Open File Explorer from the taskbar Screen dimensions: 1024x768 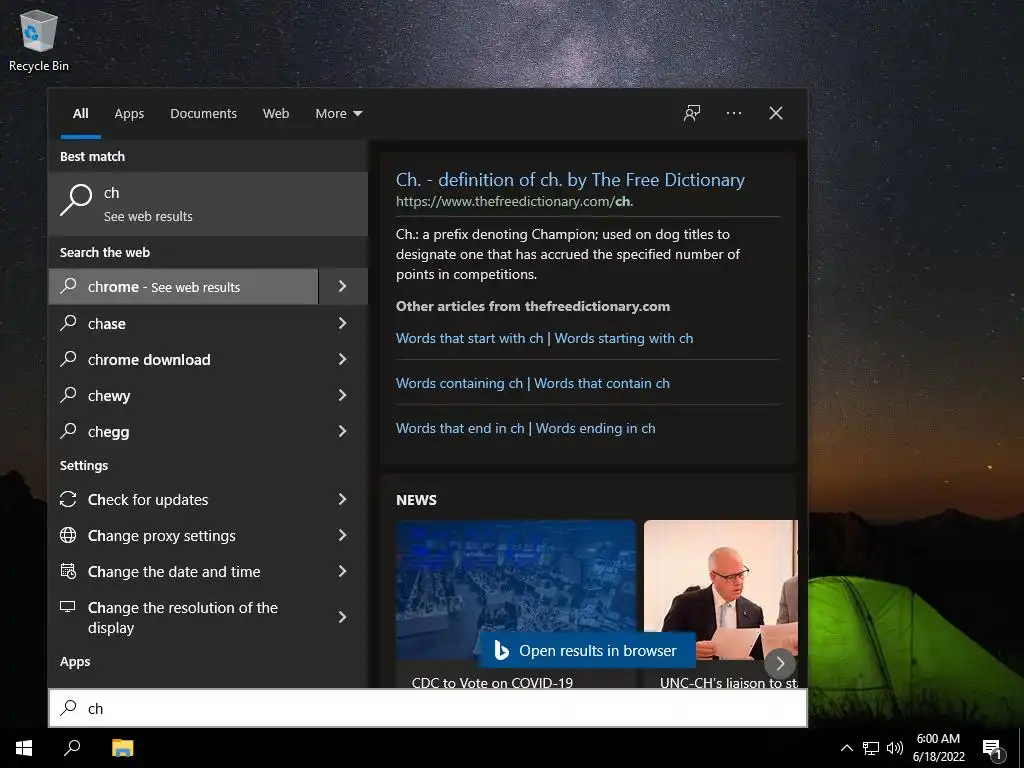[x=122, y=748]
